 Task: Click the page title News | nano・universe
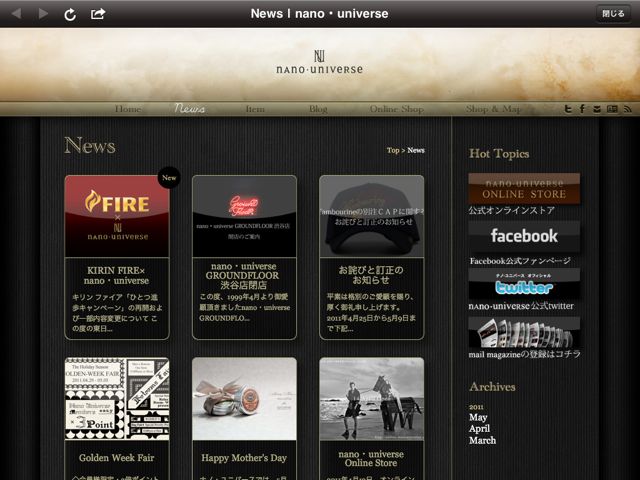point(320,13)
